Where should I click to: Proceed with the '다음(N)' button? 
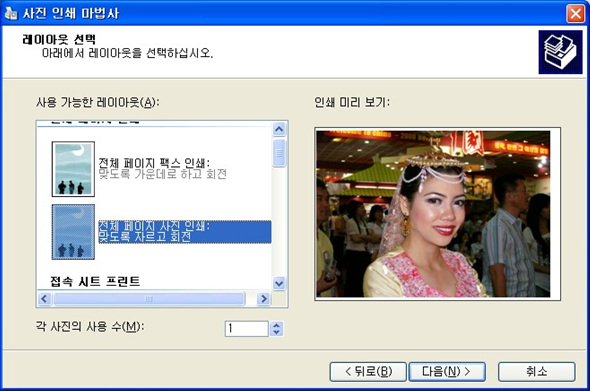[447, 372]
